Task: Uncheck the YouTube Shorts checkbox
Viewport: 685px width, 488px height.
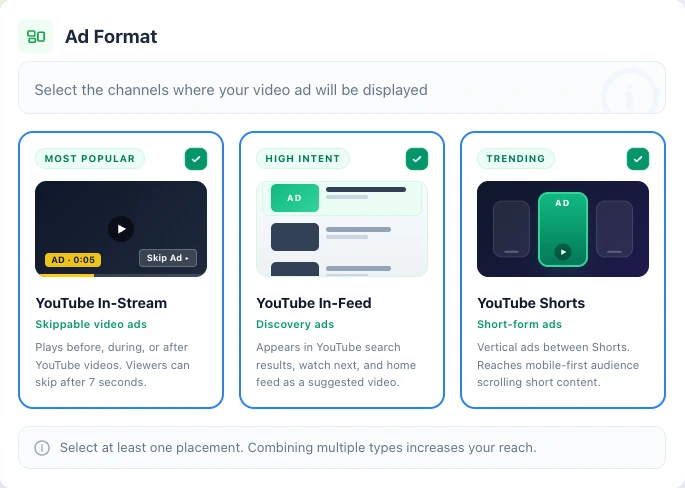Action: pyautogui.click(x=638, y=159)
